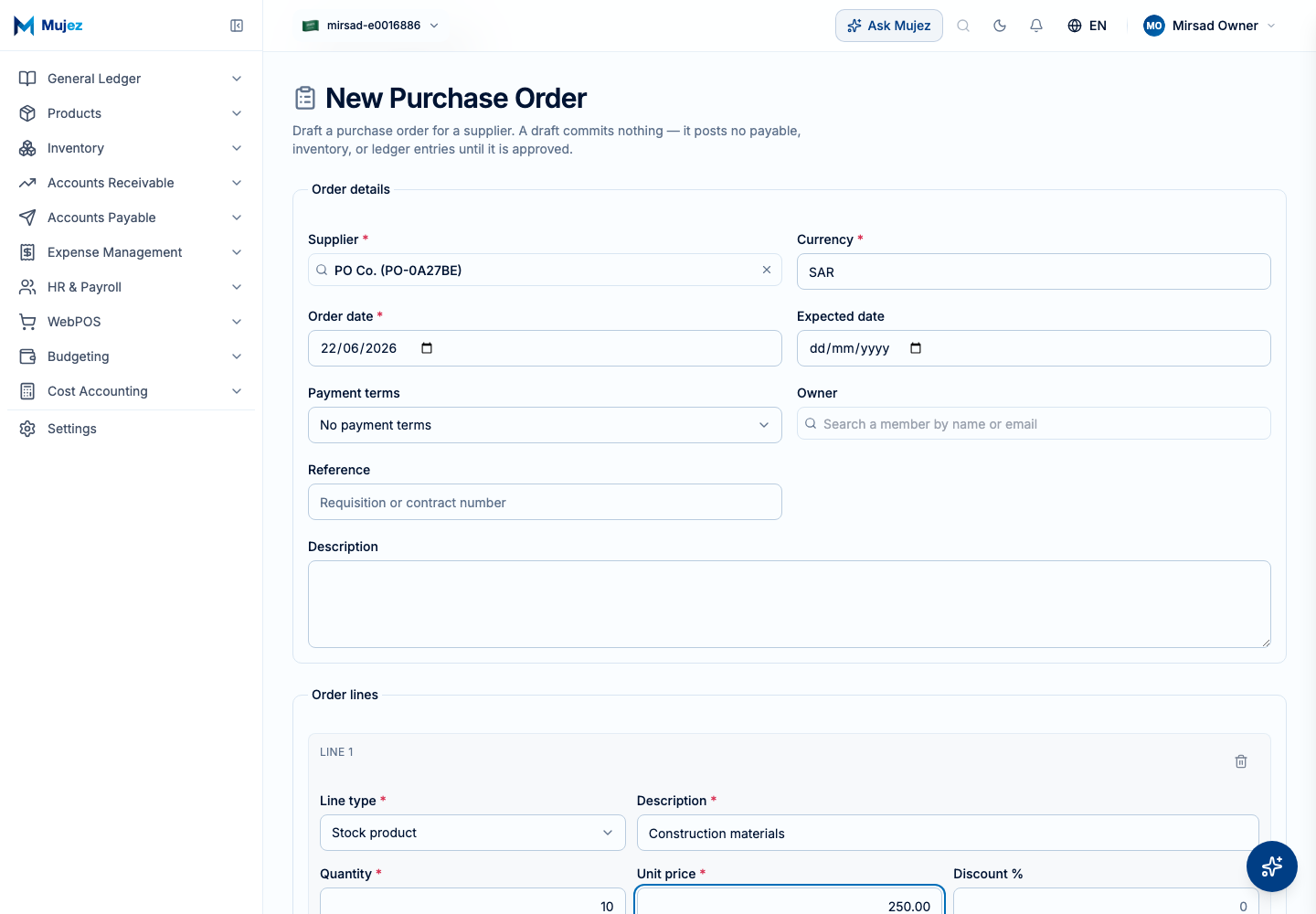Delete Line 1 with trash icon
The height and width of the screenshot is (914, 1316).
click(x=1241, y=761)
